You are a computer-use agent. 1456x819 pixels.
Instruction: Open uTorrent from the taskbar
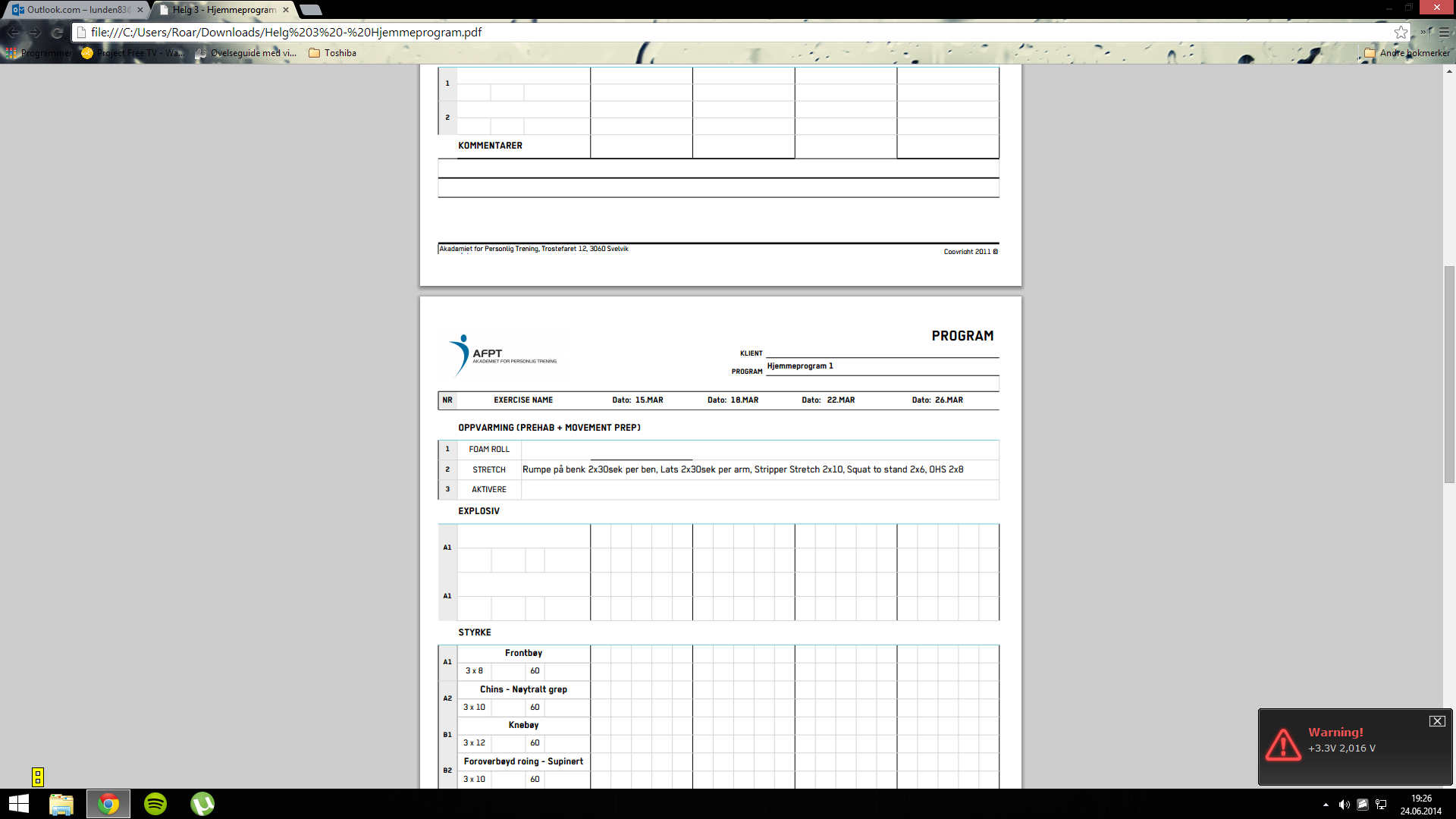pyautogui.click(x=202, y=804)
